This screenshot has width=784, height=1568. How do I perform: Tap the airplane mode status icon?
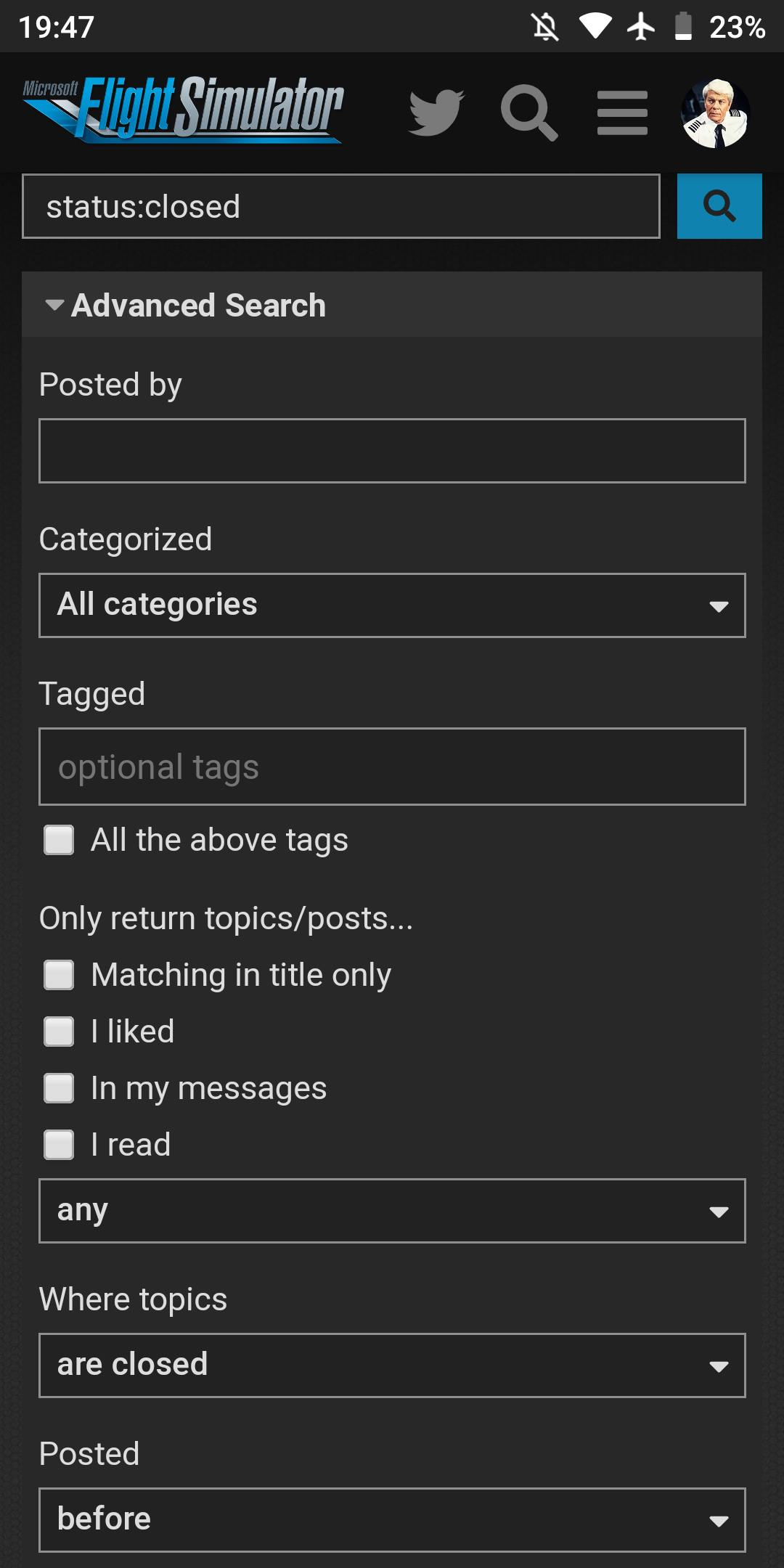[x=641, y=27]
